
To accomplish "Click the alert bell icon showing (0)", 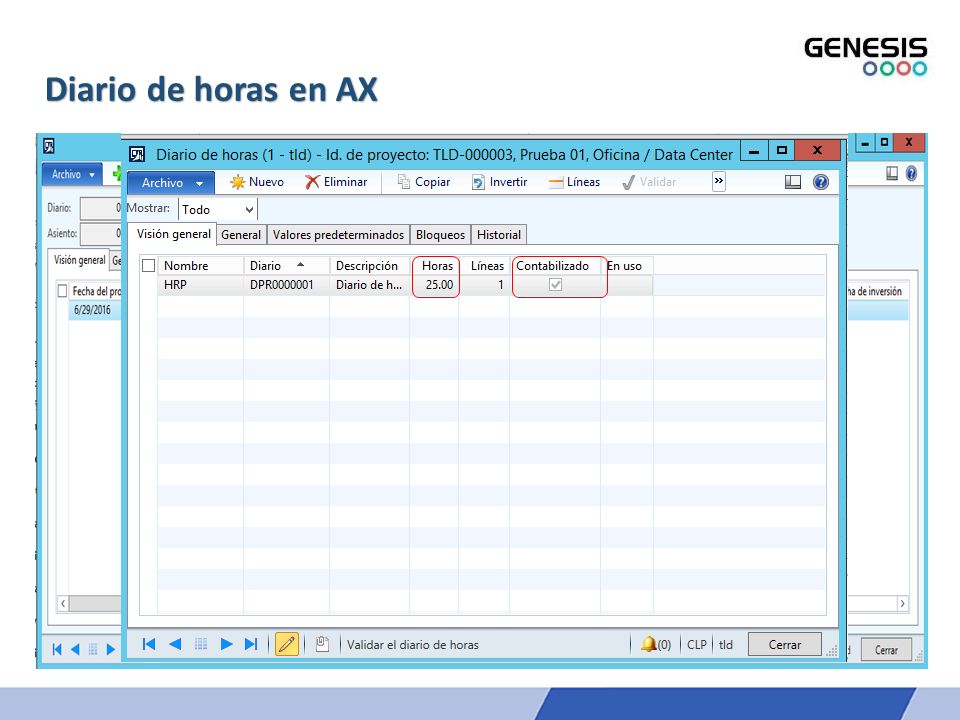I will [656, 644].
